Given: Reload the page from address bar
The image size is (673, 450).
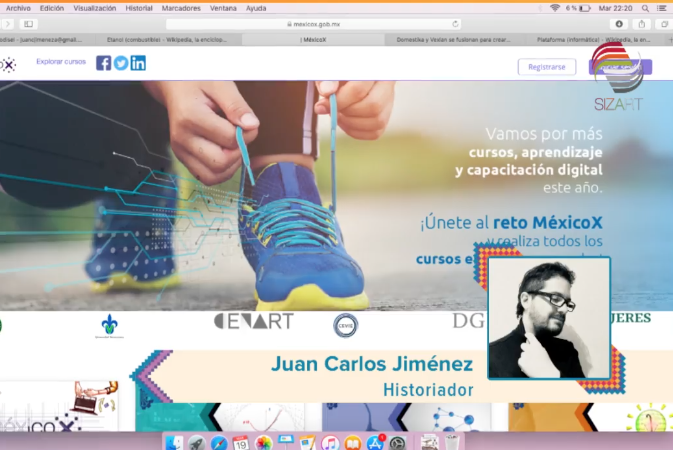Looking at the screenshot, I should pos(456,24).
